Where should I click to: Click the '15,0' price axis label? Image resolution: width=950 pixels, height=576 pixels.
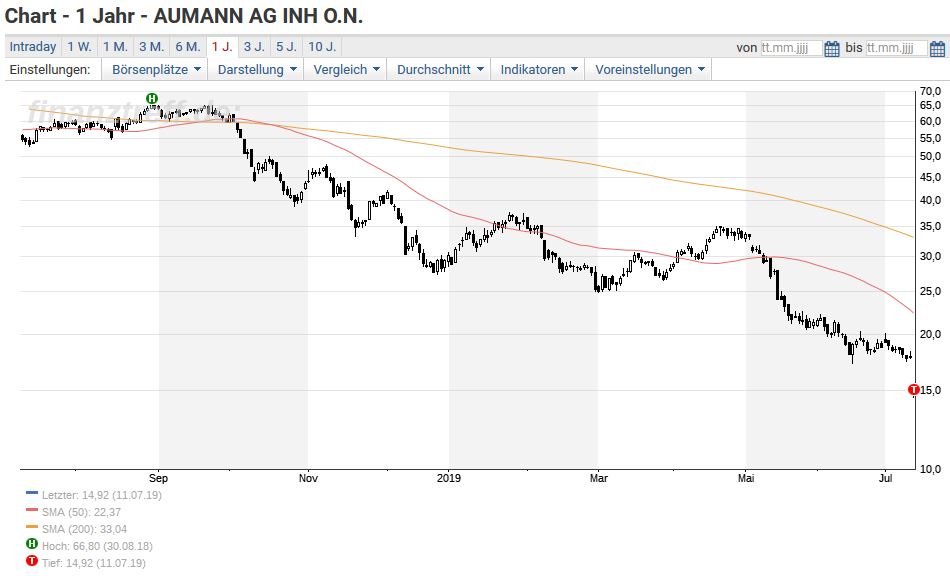931,390
